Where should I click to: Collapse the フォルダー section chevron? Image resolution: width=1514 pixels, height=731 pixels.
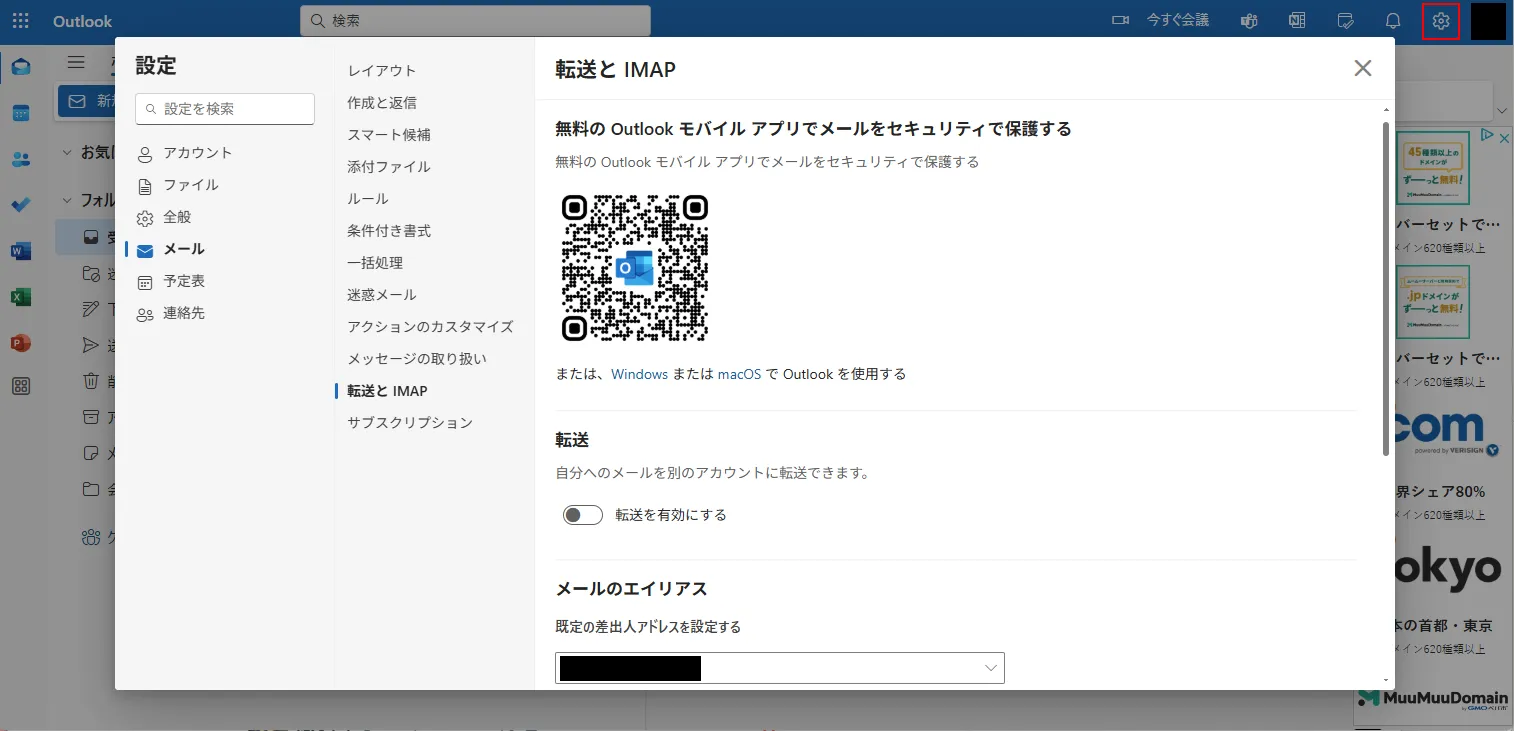[x=67, y=200]
